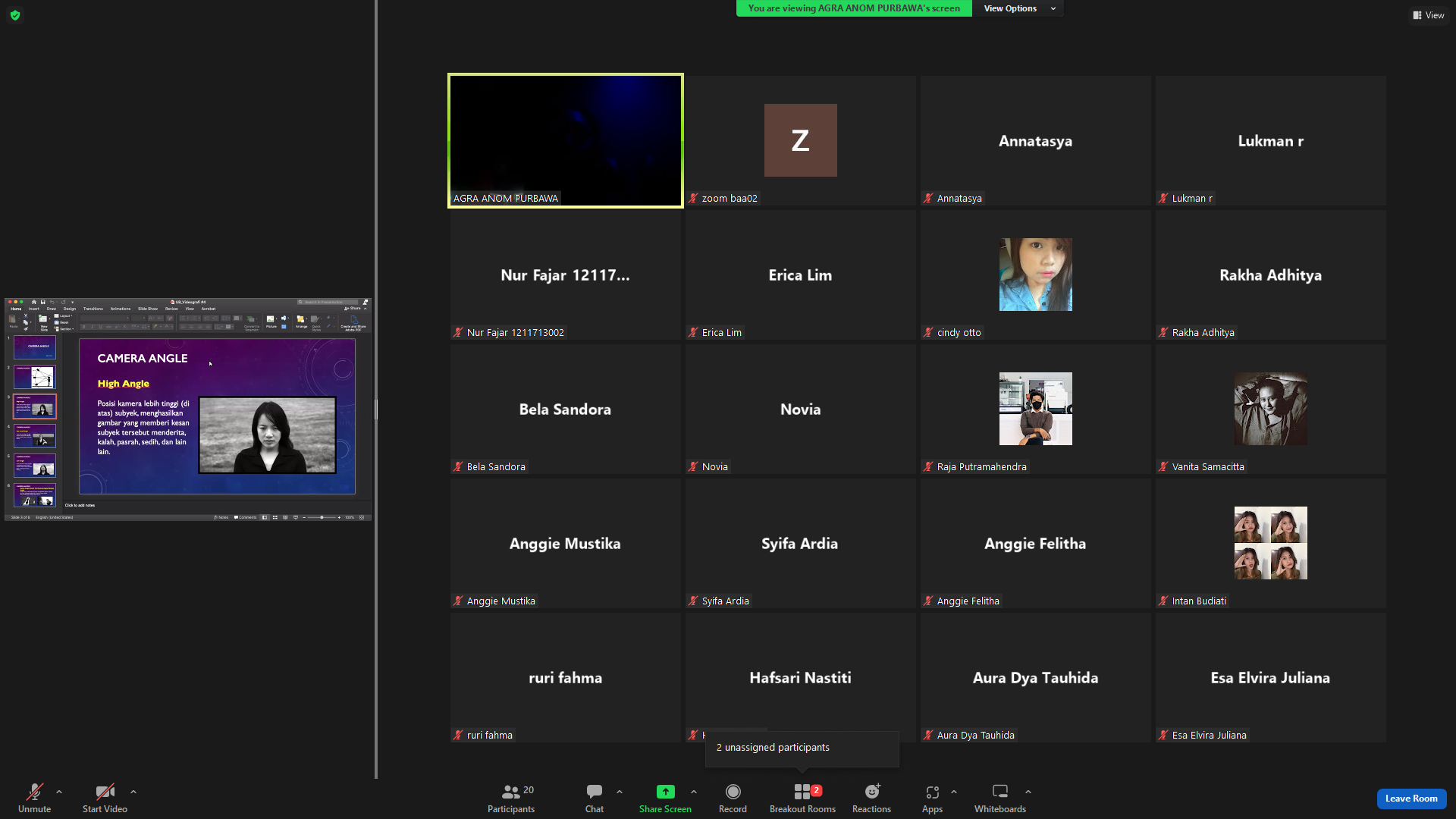Viewport: 1456px width, 819px height.
Task: Select slide 1 thumbnail in PowerPoint panel
Action: 35,347
